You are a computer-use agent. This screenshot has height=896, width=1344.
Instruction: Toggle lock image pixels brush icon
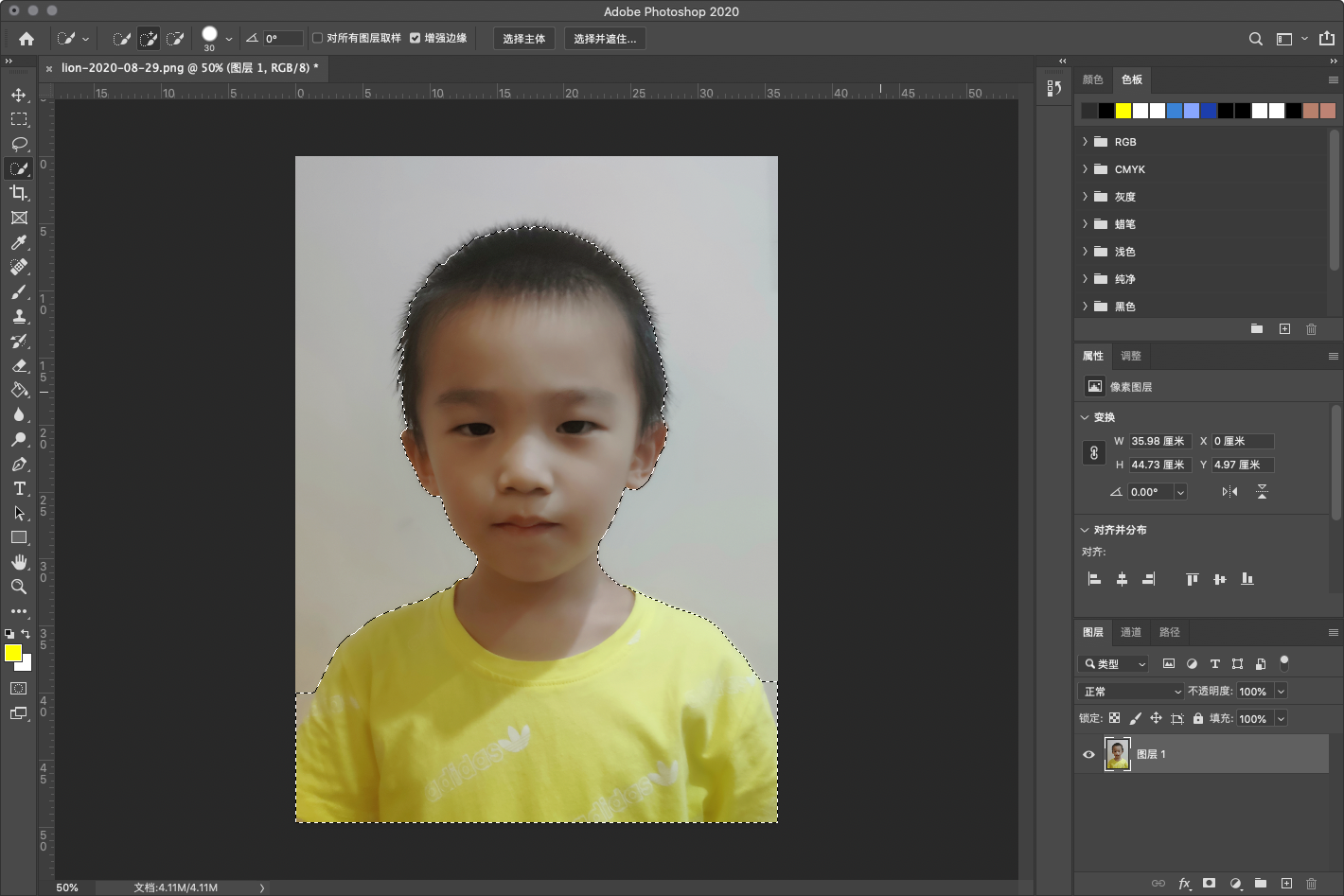(1135, 718)
